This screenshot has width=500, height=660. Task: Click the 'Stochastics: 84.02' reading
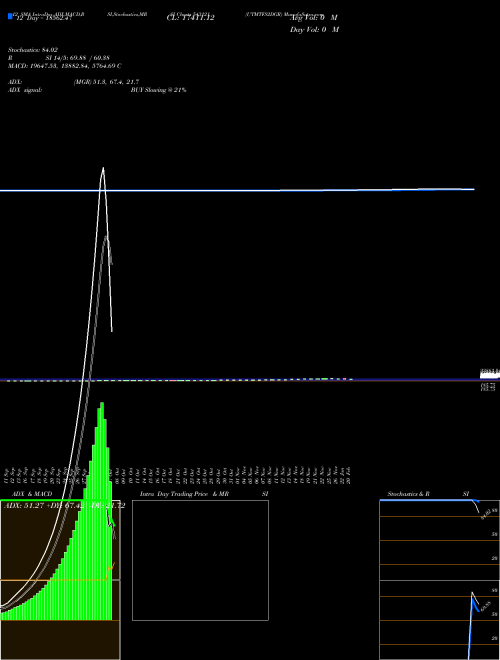pyautogui.click(x=33, y=50)
